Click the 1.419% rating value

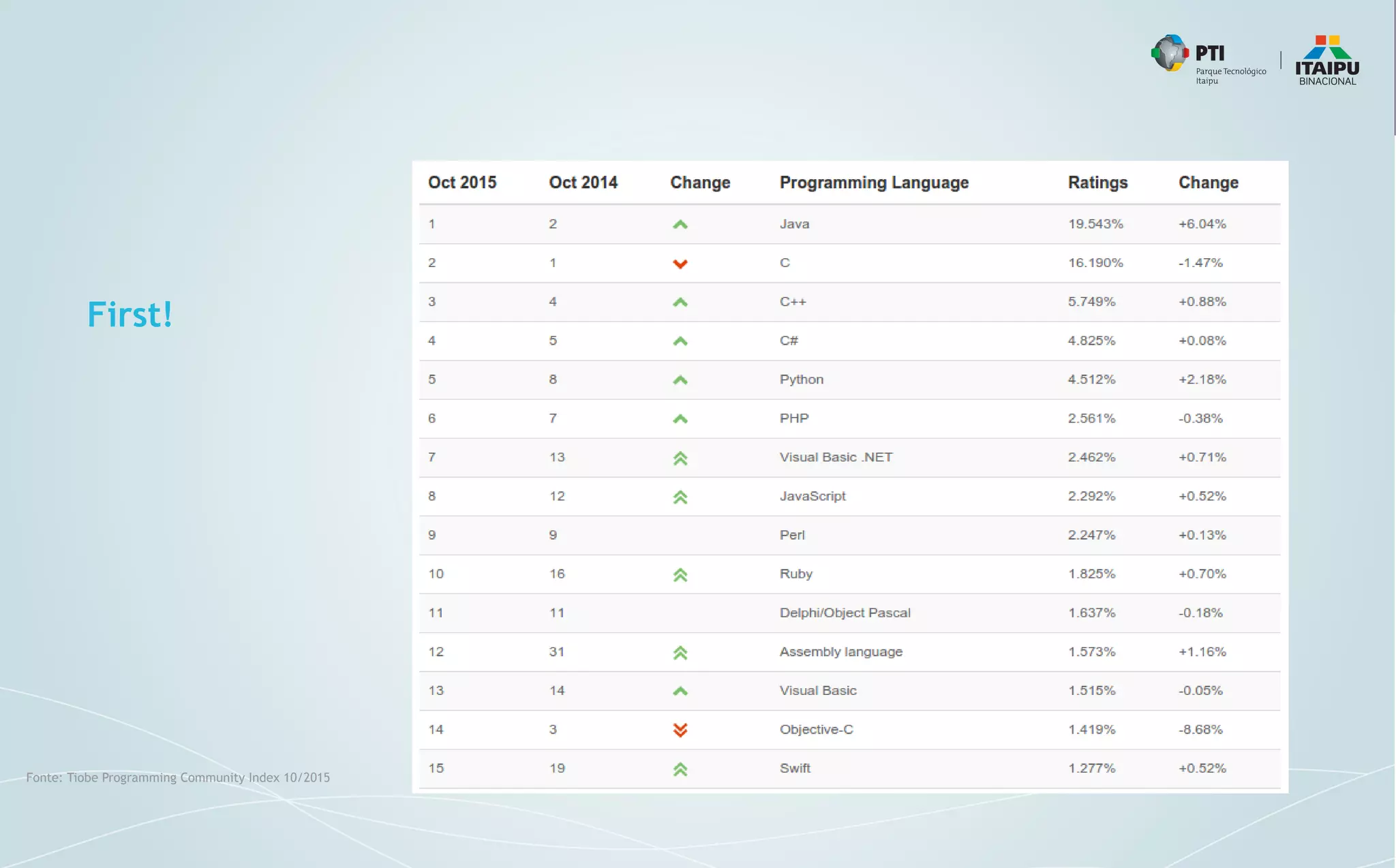point(1091,729)
